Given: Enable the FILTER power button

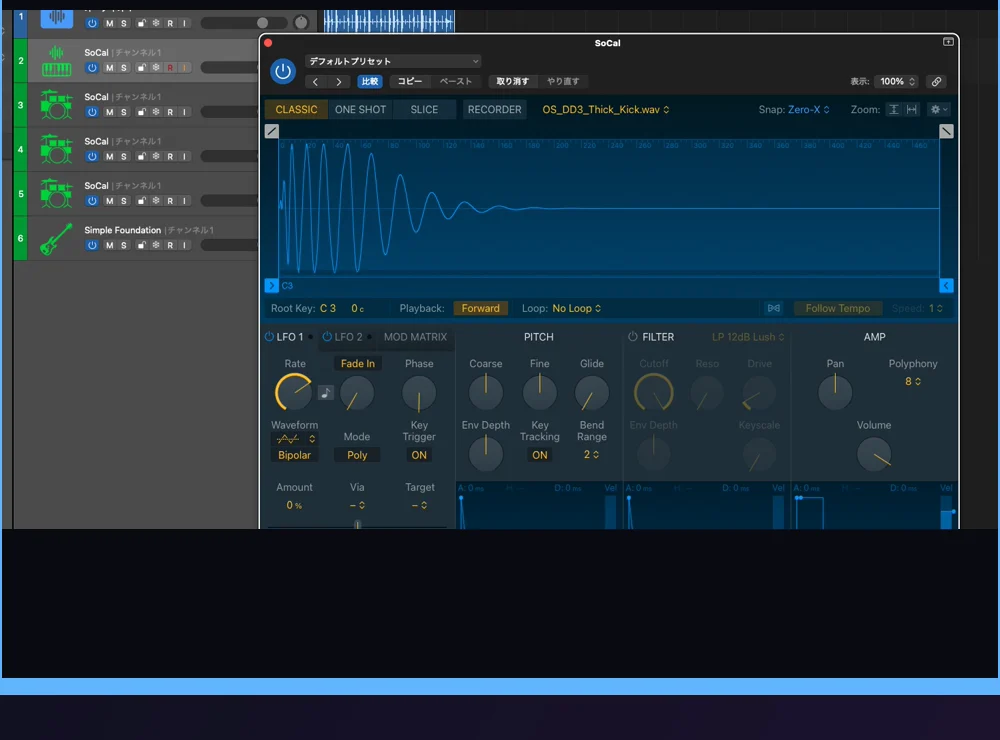Looking at the screenshot, I should [x=633, y=337].
